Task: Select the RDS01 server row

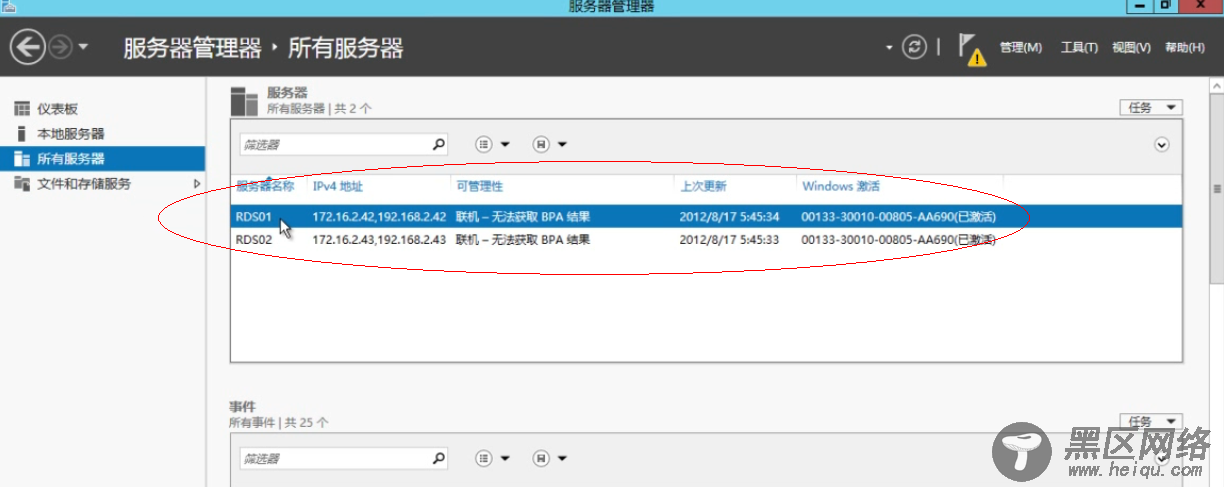Action: [x=706, y=217]
